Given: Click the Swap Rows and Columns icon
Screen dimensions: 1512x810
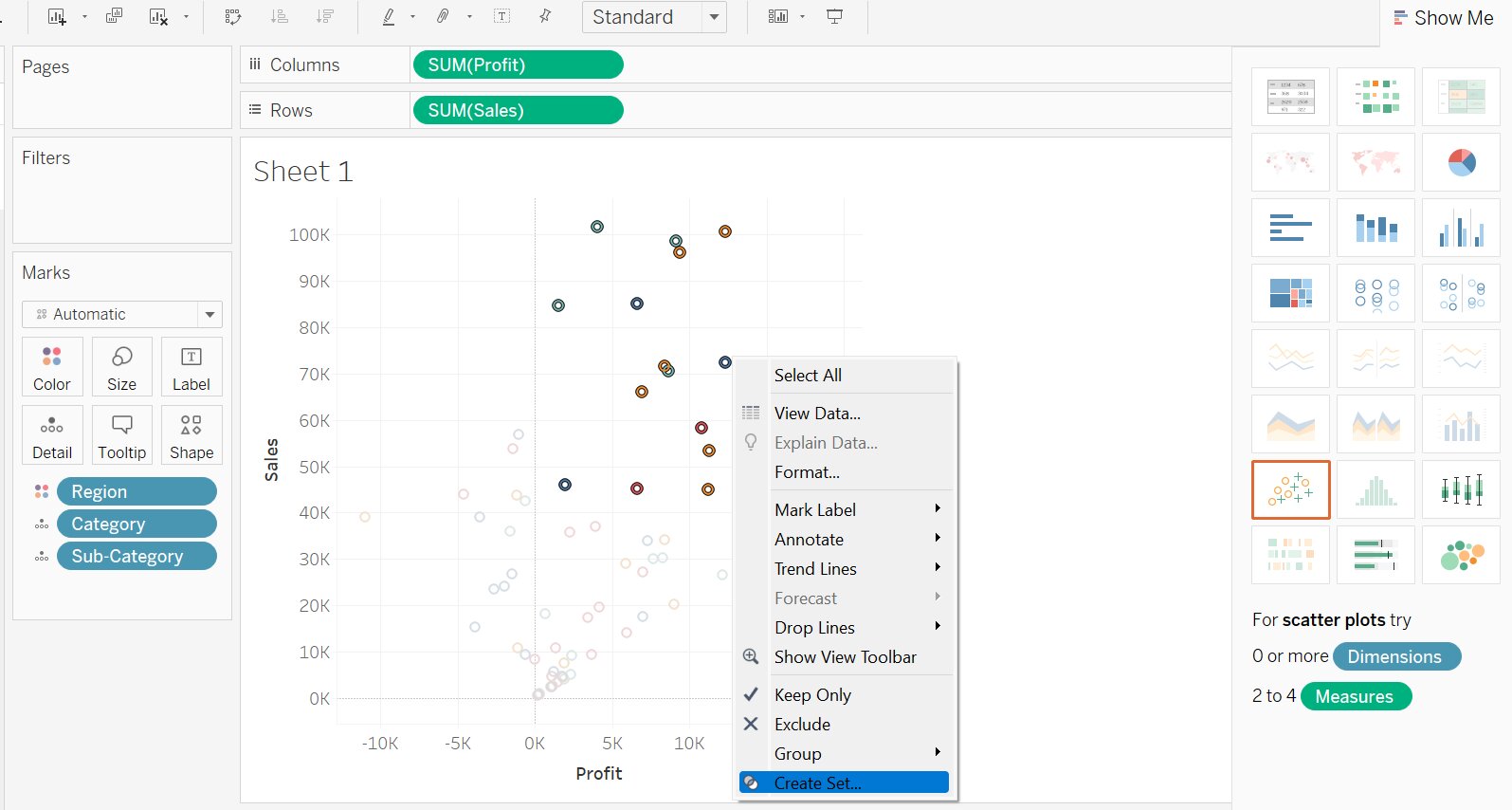Looking at the screenshot, I should pyautogui.click(x=233, y=17).
